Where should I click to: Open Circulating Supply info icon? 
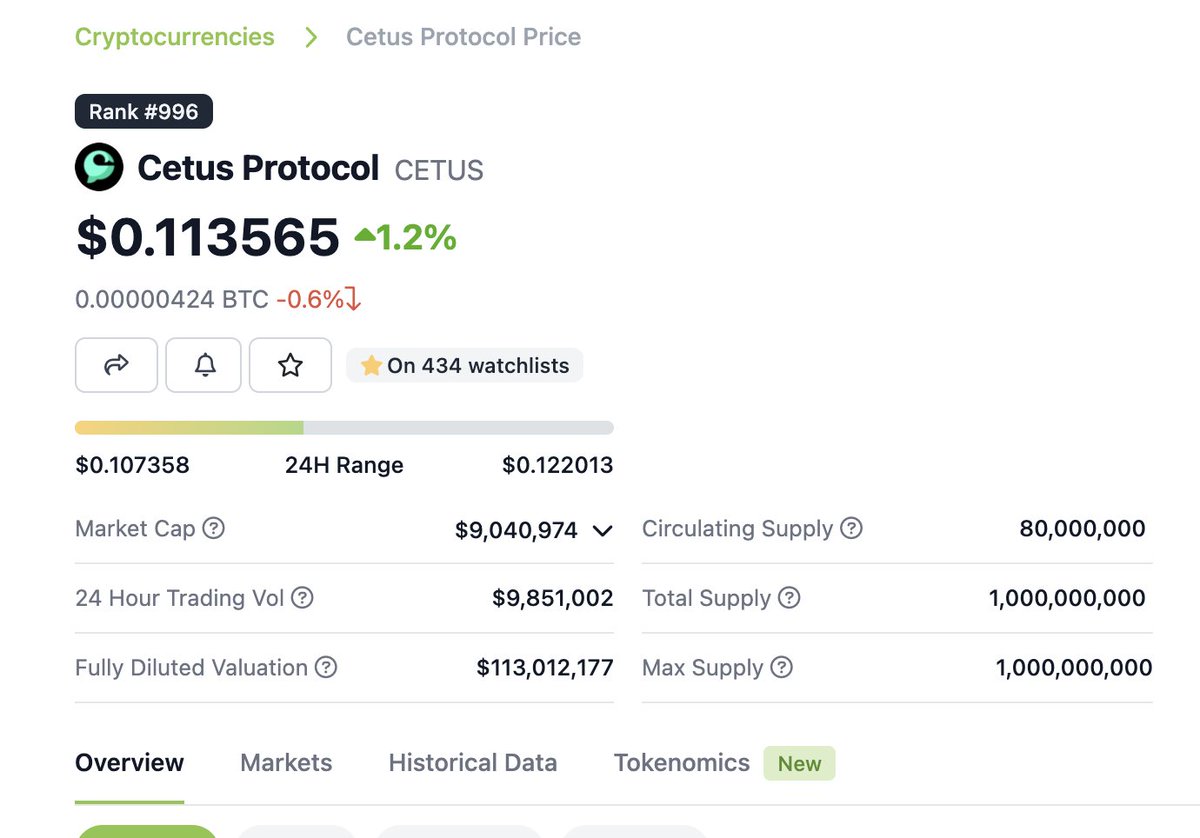point(851,528)
